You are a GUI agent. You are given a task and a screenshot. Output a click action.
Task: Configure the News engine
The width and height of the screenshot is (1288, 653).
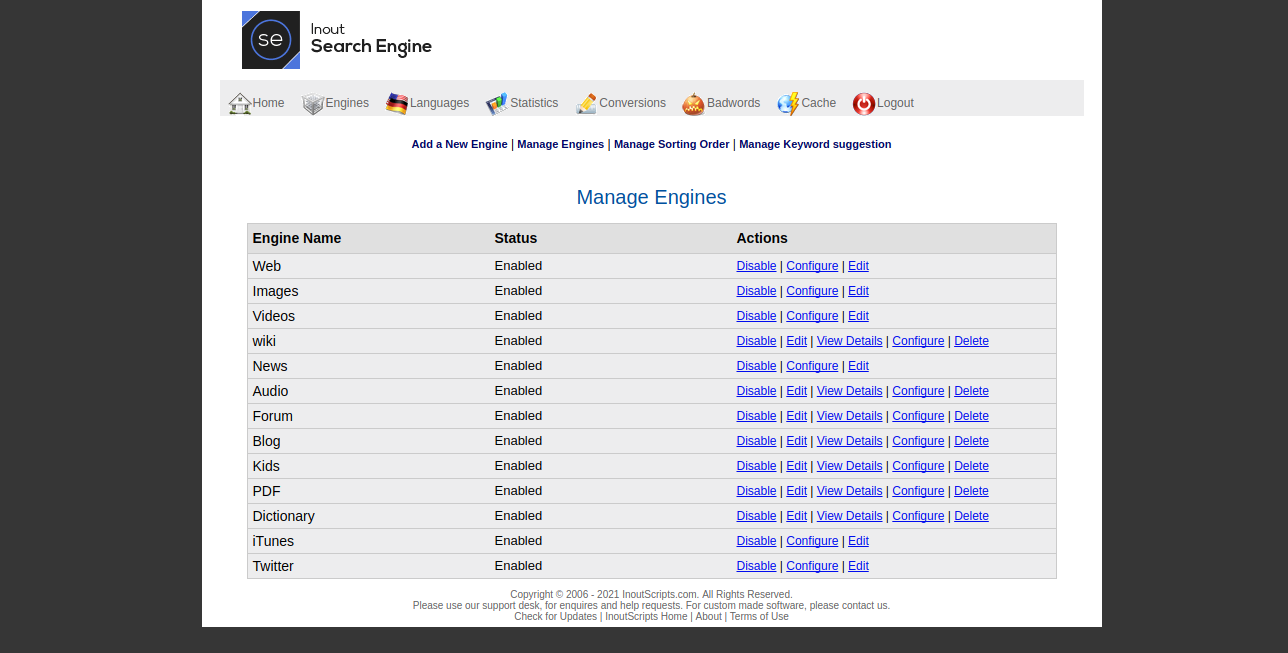tap(812, 366)
